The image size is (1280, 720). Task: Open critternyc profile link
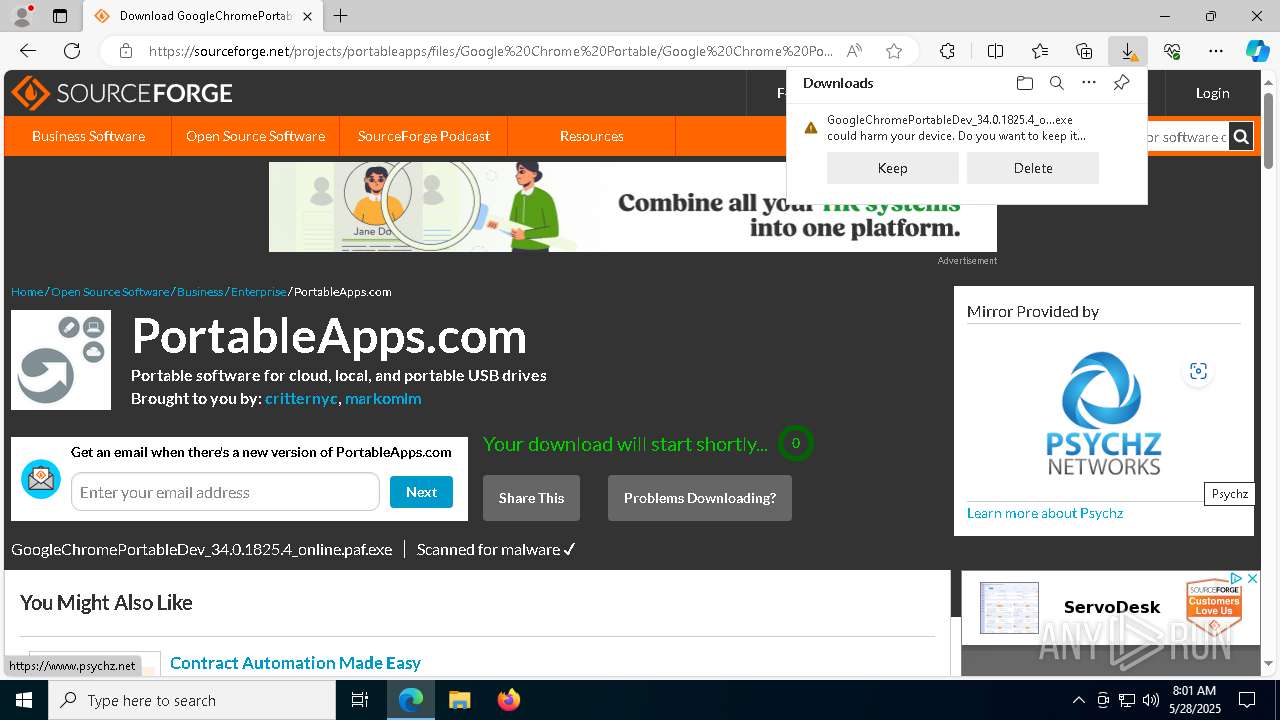[301, 399]
